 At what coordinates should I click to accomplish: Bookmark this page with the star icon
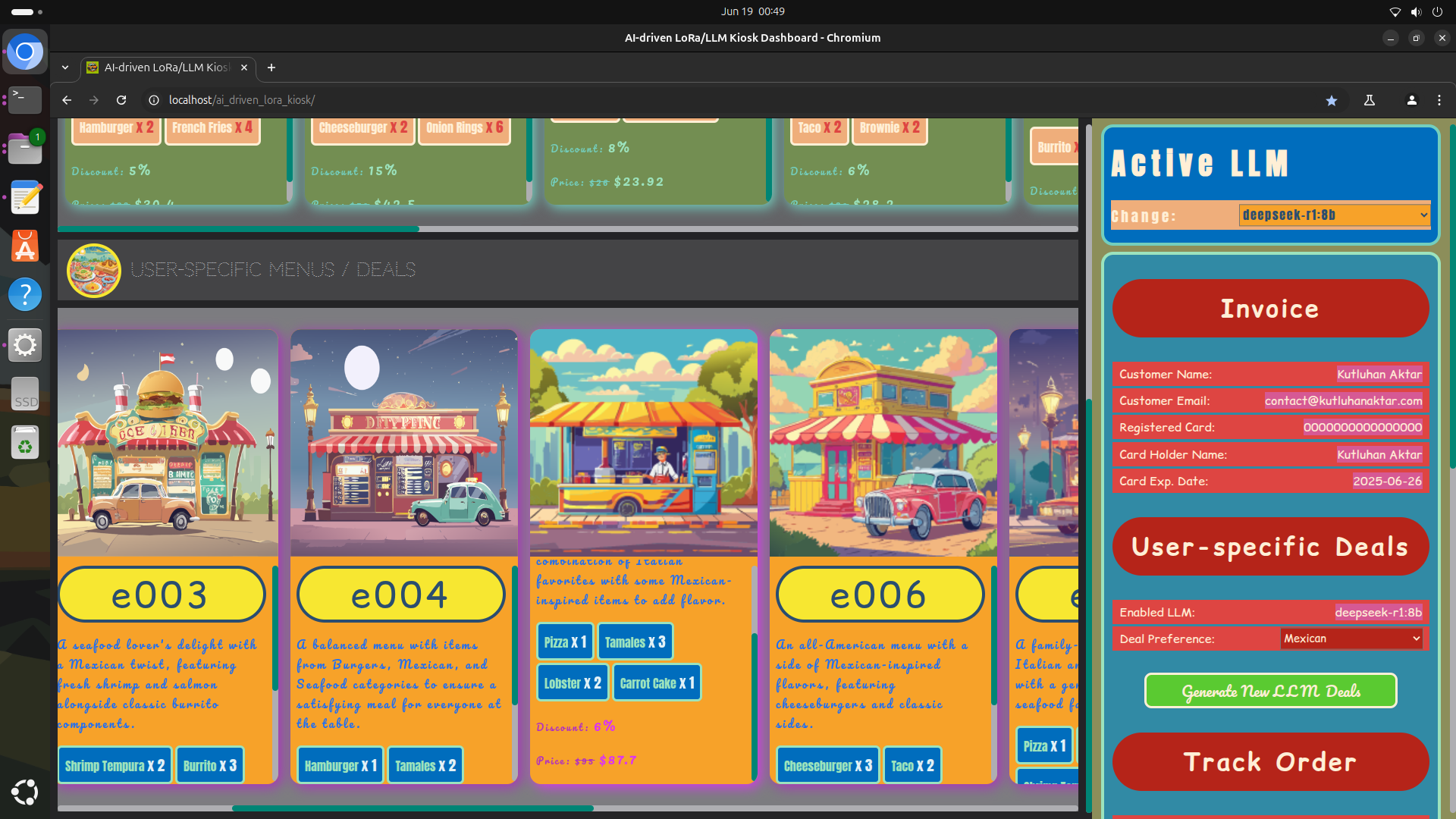point(1332,100)
